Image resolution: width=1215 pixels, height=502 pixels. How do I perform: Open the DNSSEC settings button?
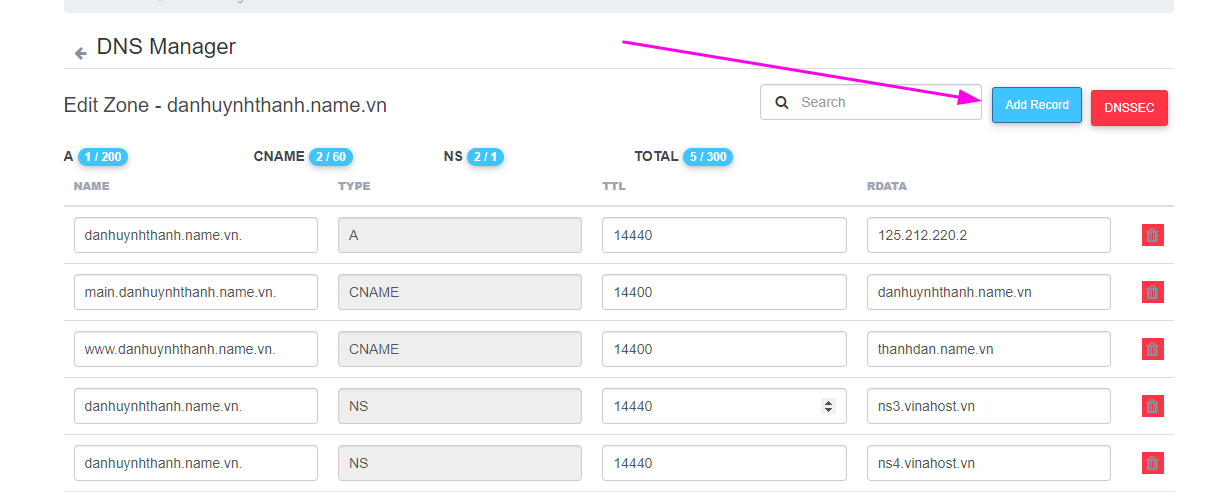pyautogui.click(x=1129, y=108)
